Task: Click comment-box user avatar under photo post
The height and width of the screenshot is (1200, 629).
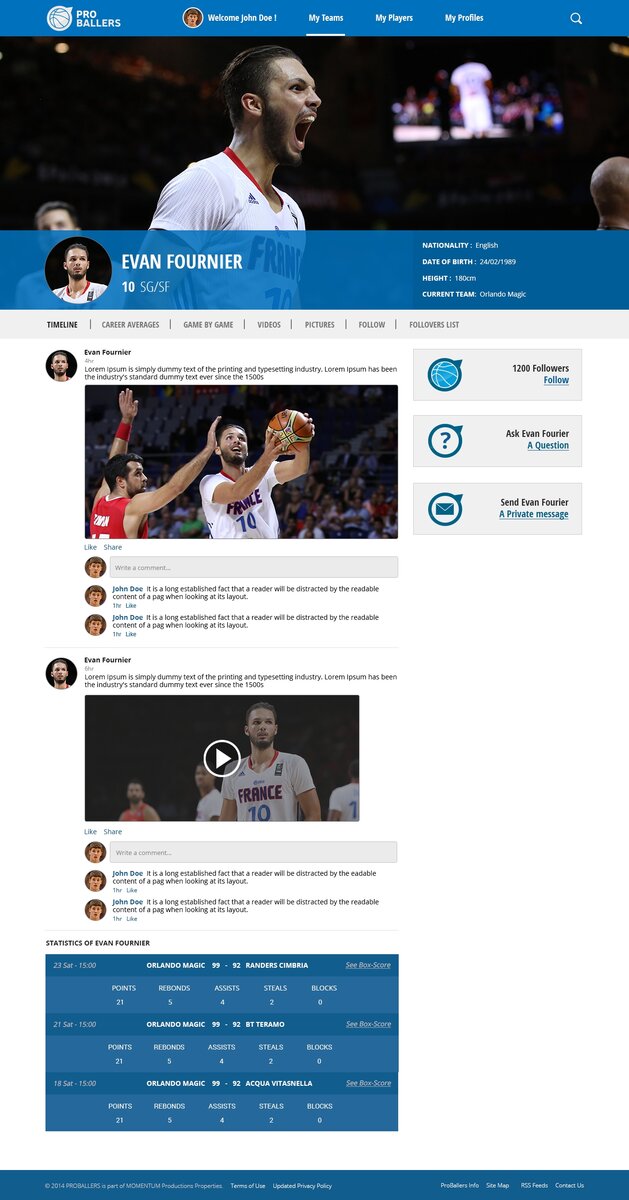Action: [95, 567]
